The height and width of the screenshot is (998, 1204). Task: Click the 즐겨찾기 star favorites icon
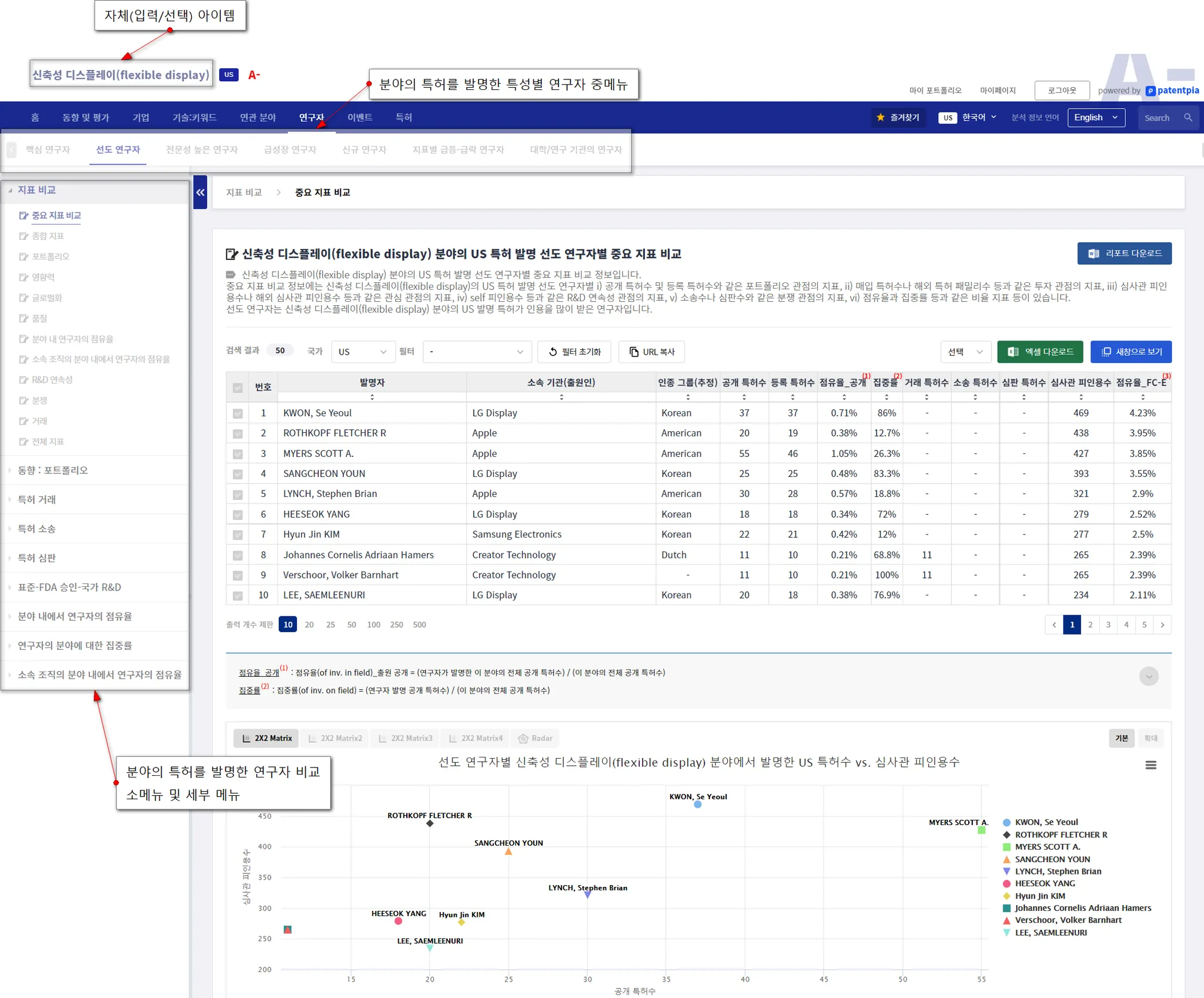(x=880, y=118)
